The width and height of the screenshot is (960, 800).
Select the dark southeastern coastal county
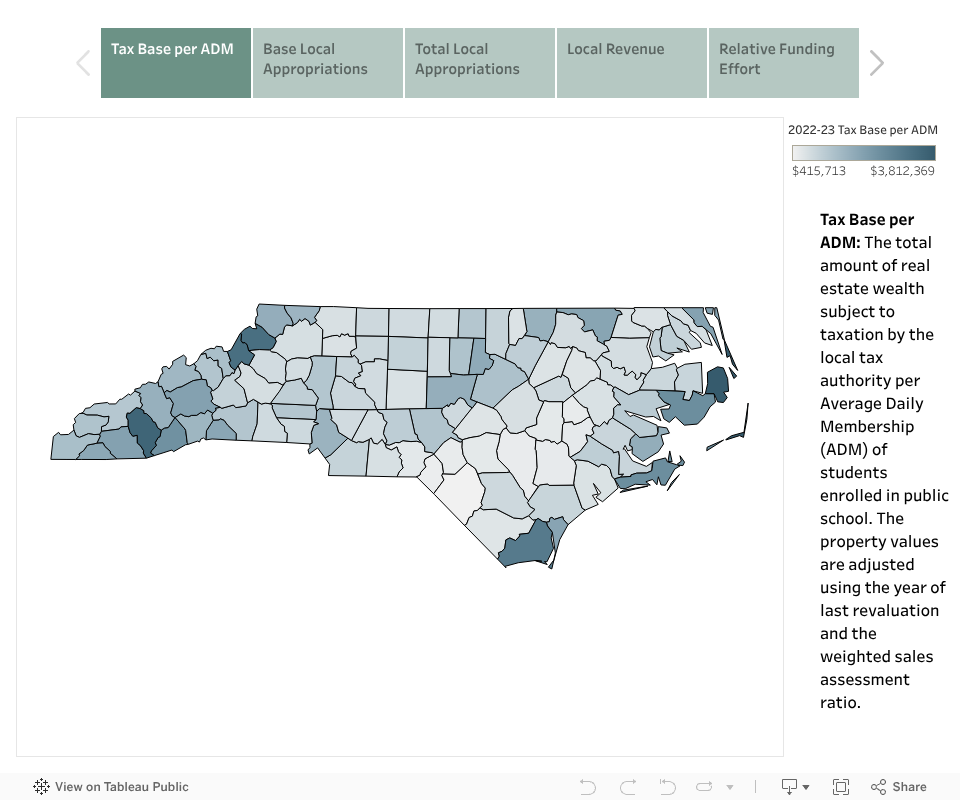point(527,545)
